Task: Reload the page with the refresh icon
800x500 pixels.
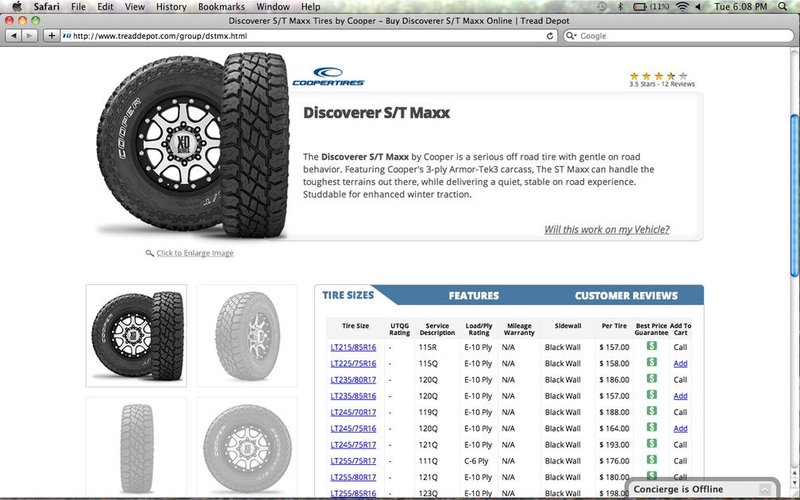Action: click(550, 36)
